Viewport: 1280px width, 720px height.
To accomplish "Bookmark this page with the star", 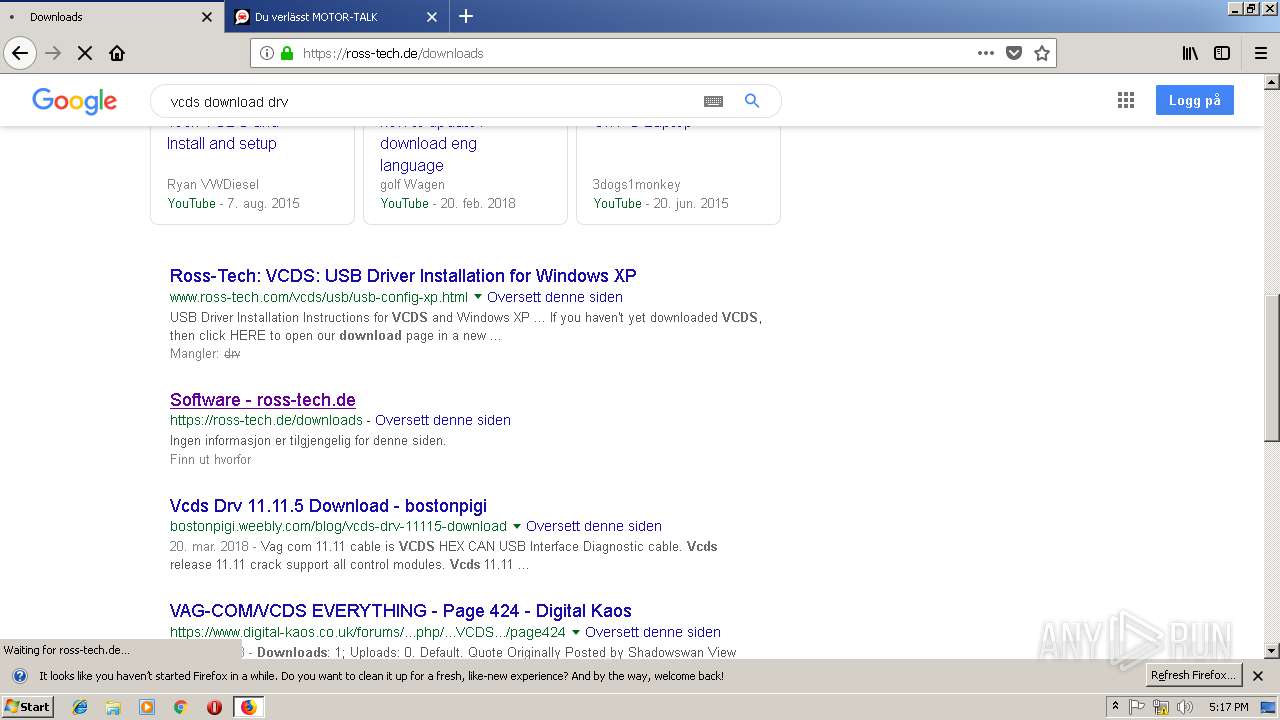I will [1042, 53].
